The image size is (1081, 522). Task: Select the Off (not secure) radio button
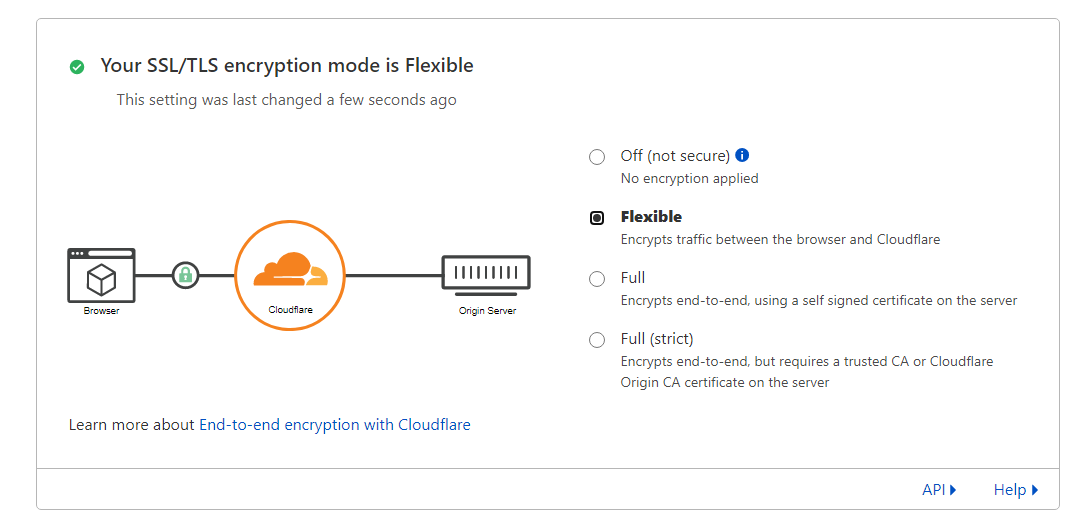point(597,157)
